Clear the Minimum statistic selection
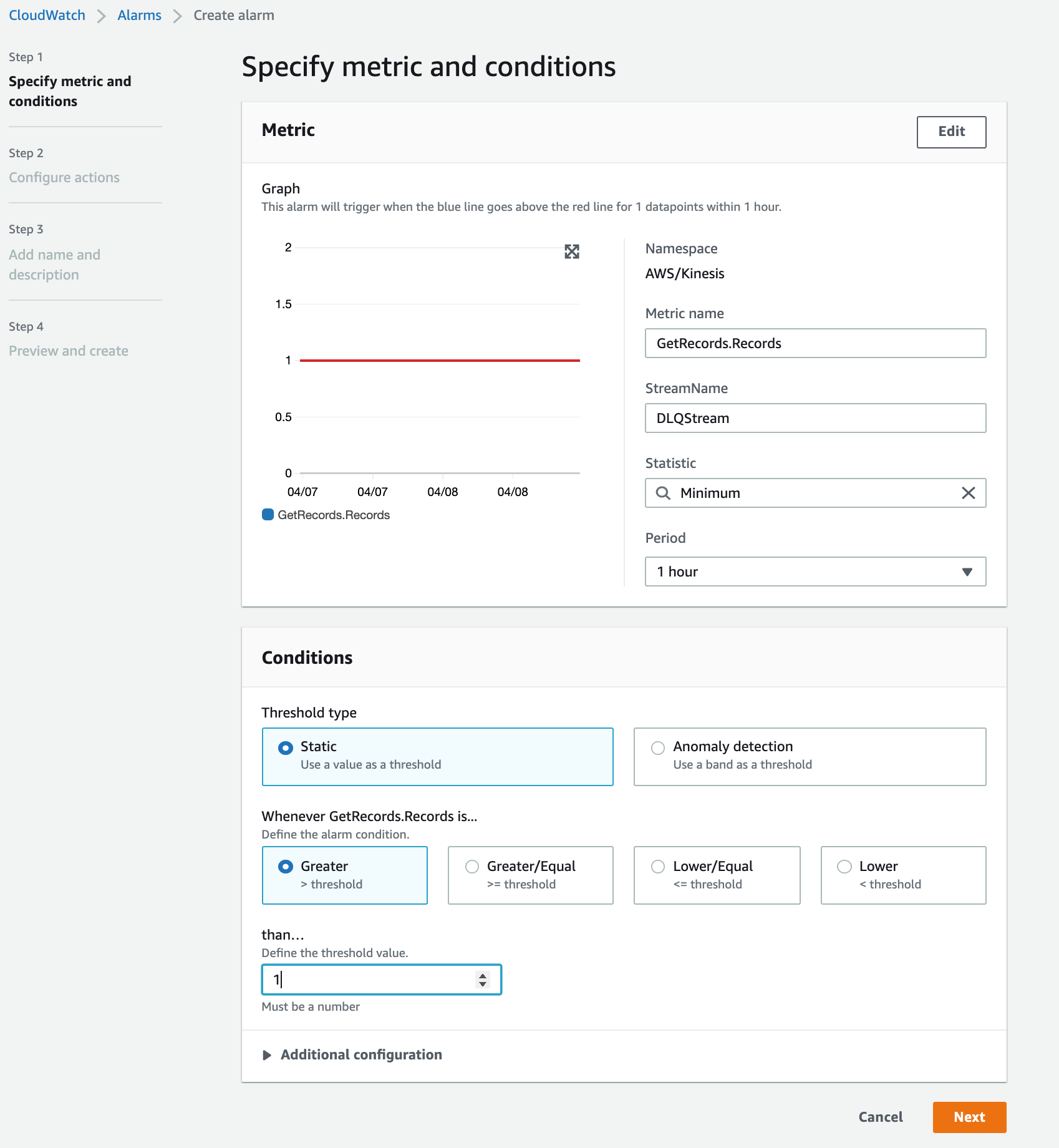 [968, 493]
